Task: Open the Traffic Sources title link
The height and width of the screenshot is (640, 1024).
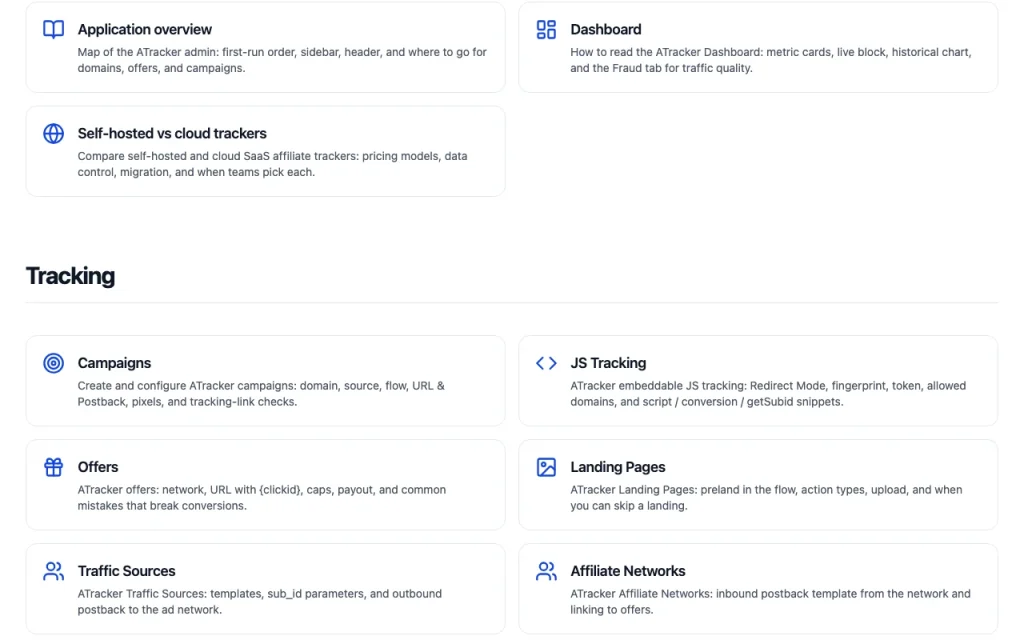Action: tap(127, 571)
